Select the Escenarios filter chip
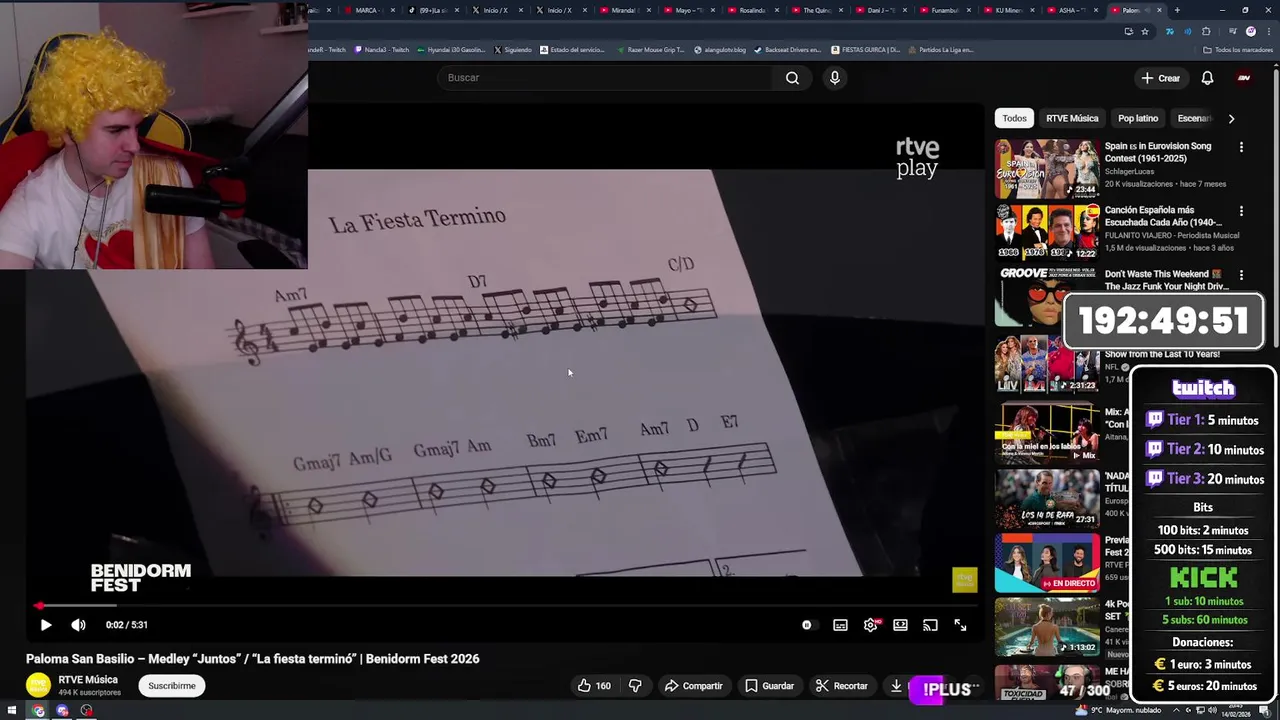The height and width of the screenshot is (720, 1280). [1193, 118]
